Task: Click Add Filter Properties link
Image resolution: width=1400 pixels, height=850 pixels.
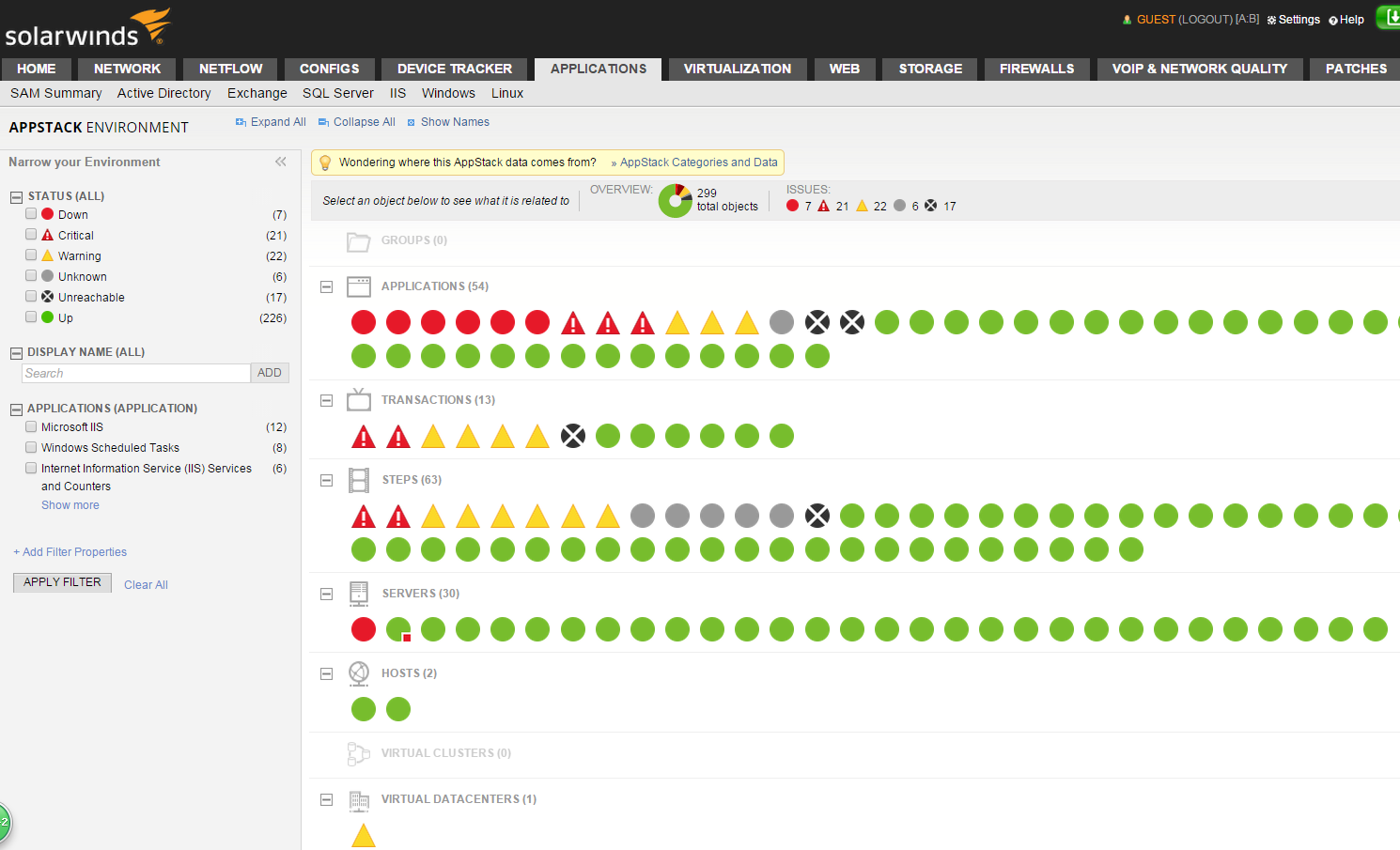Action: coord(70,552)
